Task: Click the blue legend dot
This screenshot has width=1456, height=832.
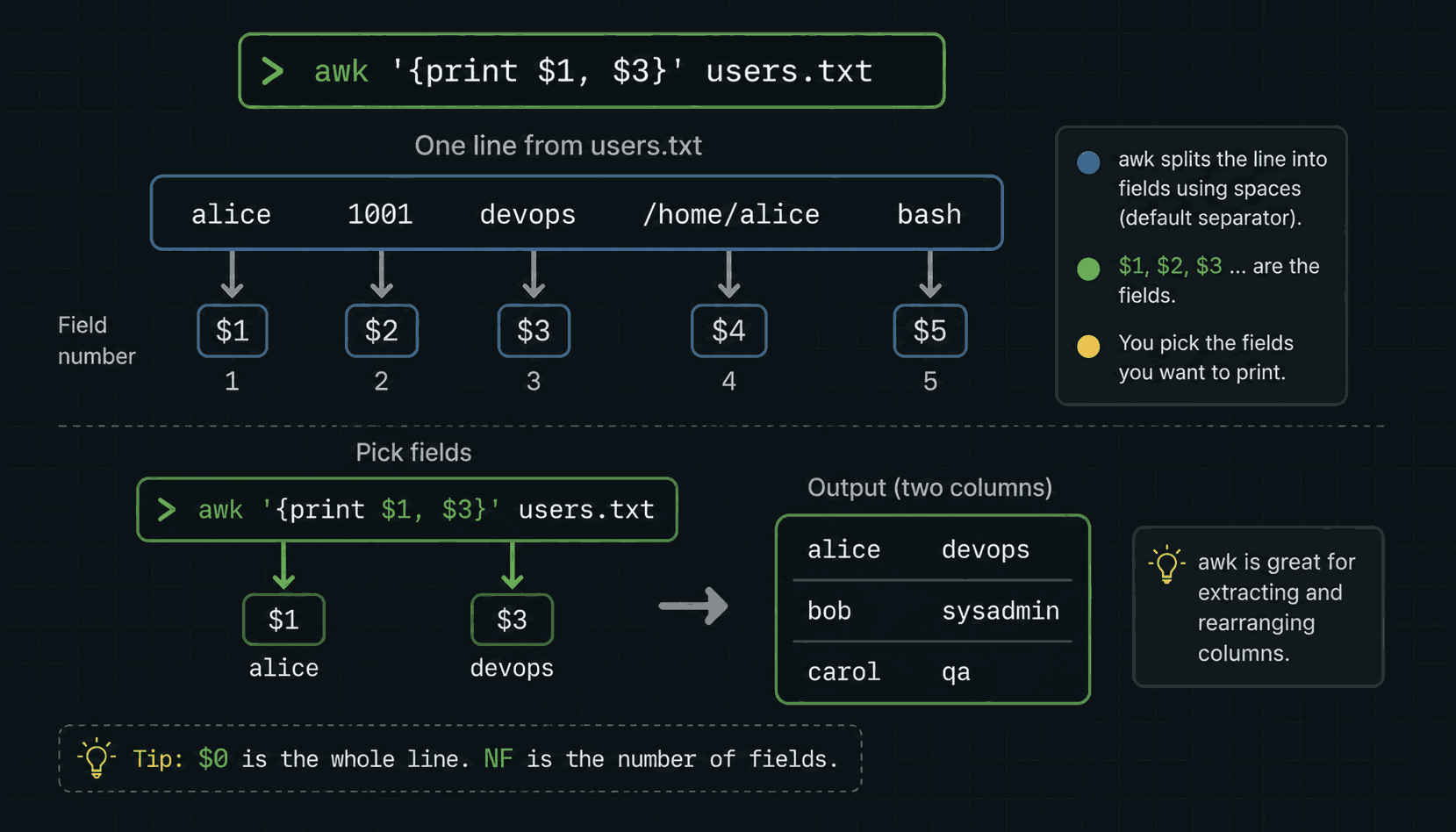Action: point(1088,162)
